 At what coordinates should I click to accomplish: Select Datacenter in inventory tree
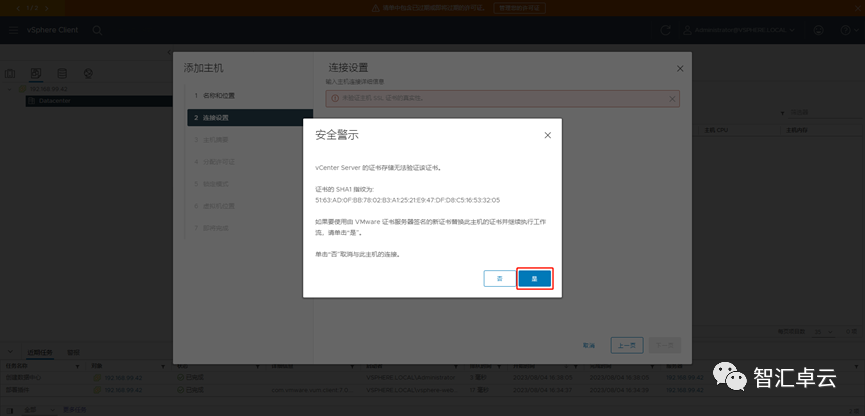[55, 101]
